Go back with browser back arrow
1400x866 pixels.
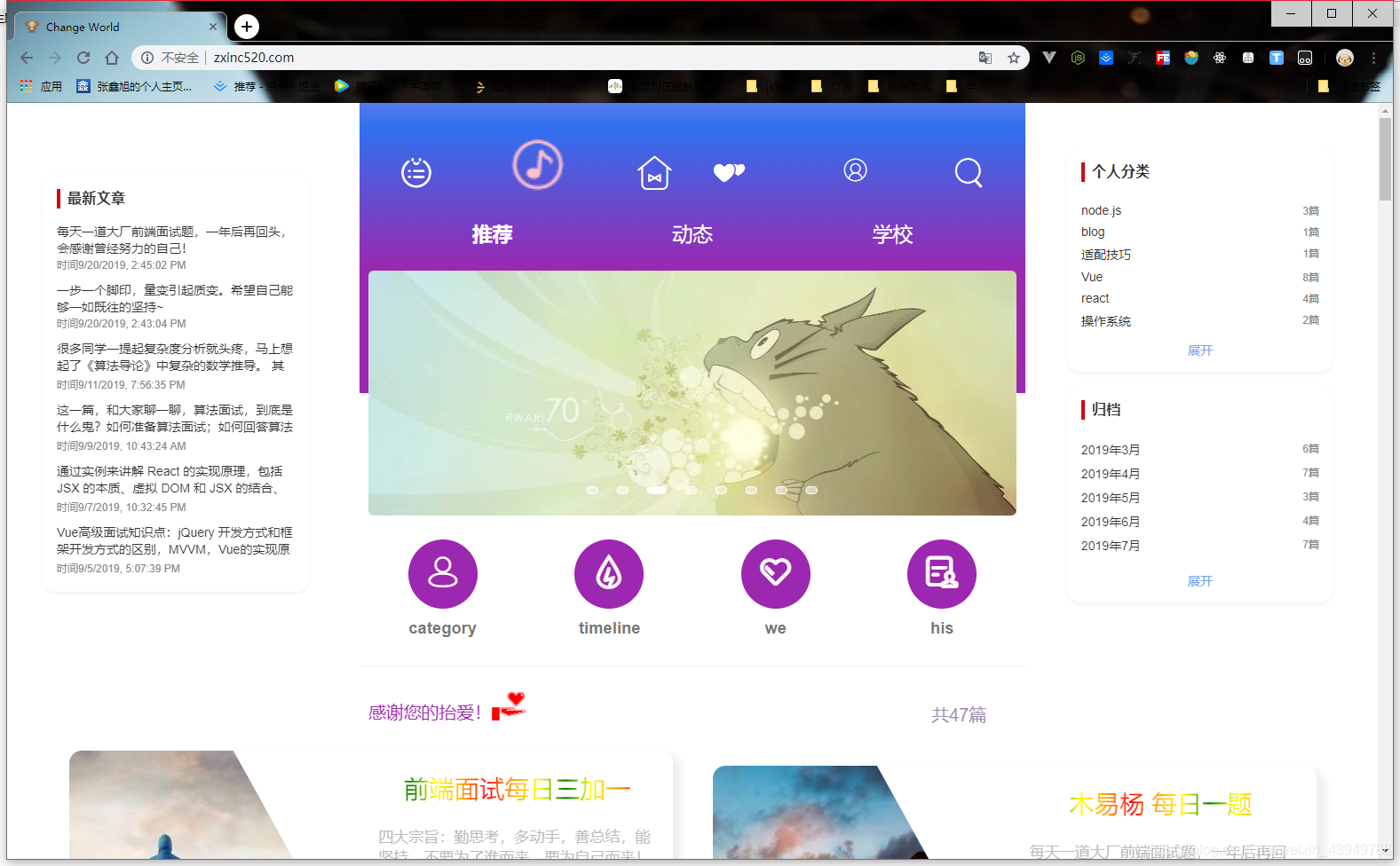point(27,58)
